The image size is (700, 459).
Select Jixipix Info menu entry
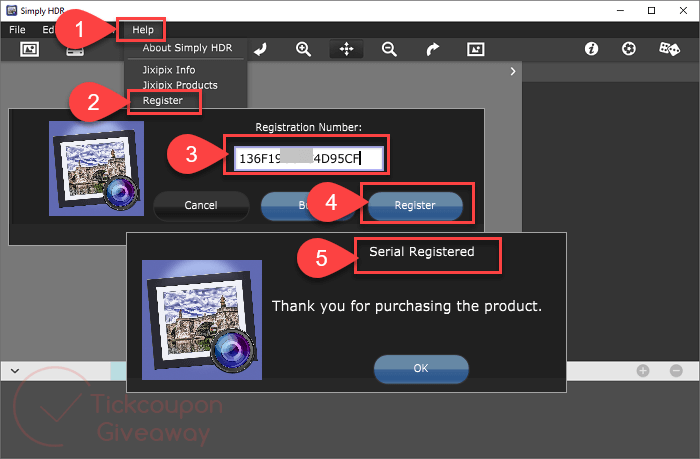tap(169, 70)
